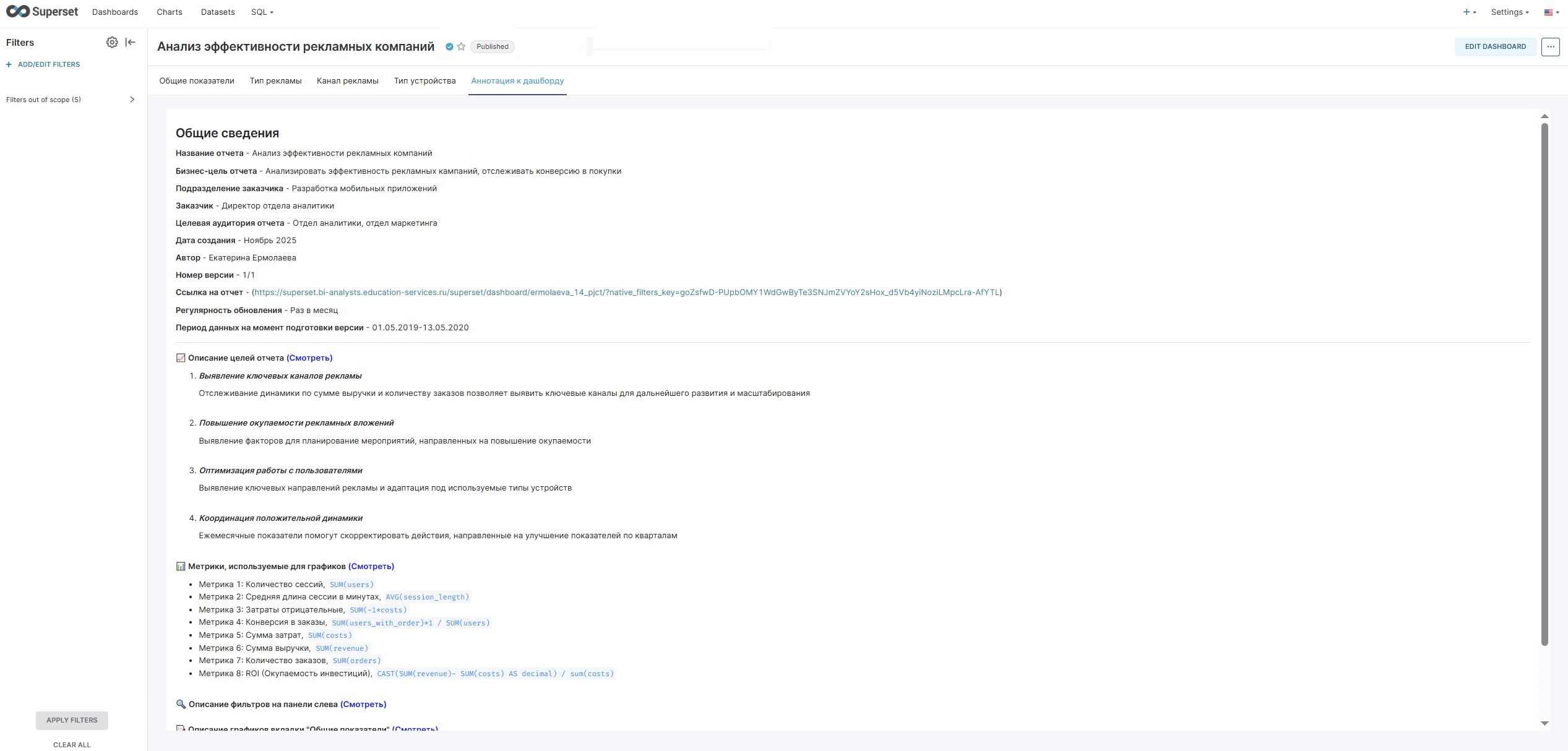1568x751 pixels.
Task: Open the superset dashboard report URL
Action: (627, 292)
